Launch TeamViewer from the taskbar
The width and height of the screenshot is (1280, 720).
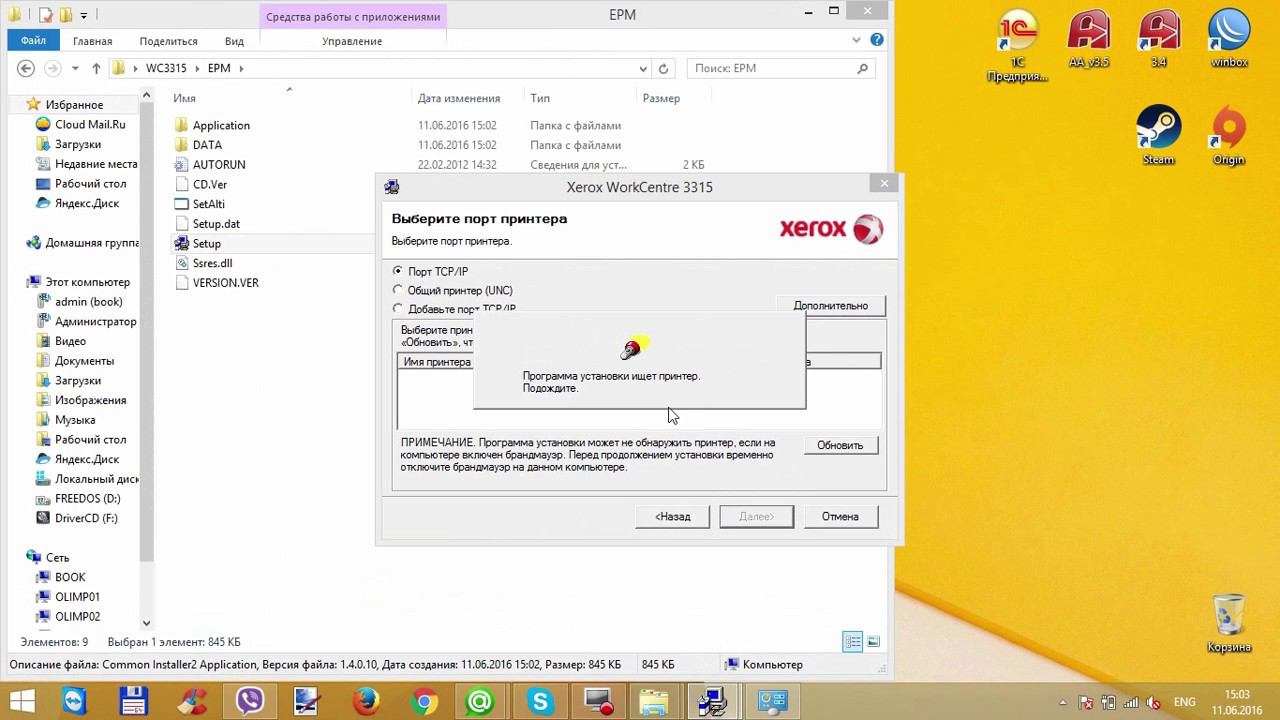click(x=75, y=701)
